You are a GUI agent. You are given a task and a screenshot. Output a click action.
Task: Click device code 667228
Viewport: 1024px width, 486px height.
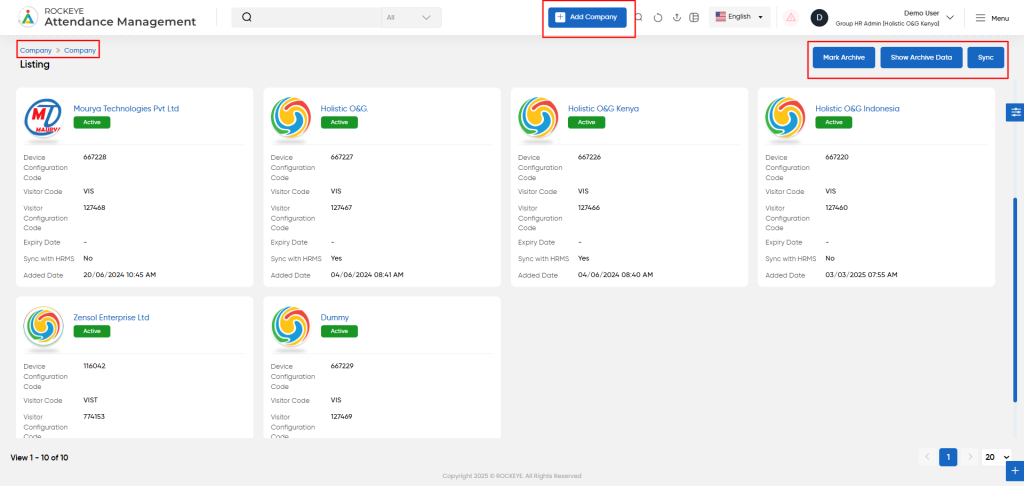(x=95, y=157)
